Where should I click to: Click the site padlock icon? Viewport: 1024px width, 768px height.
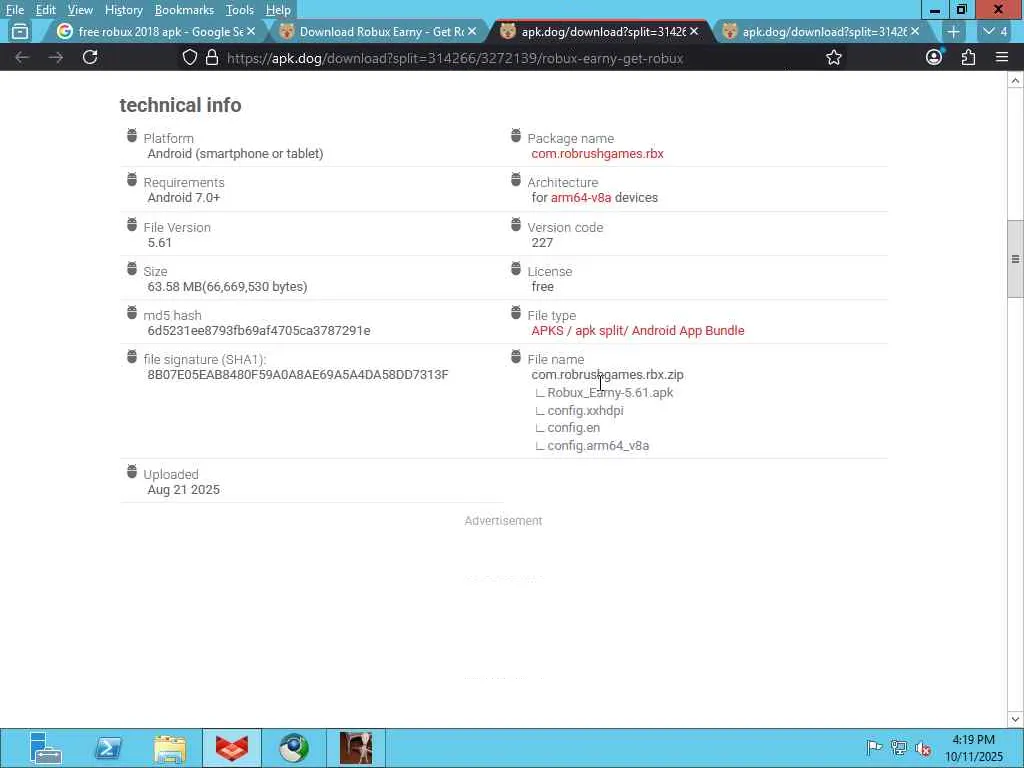click(212, 57)
